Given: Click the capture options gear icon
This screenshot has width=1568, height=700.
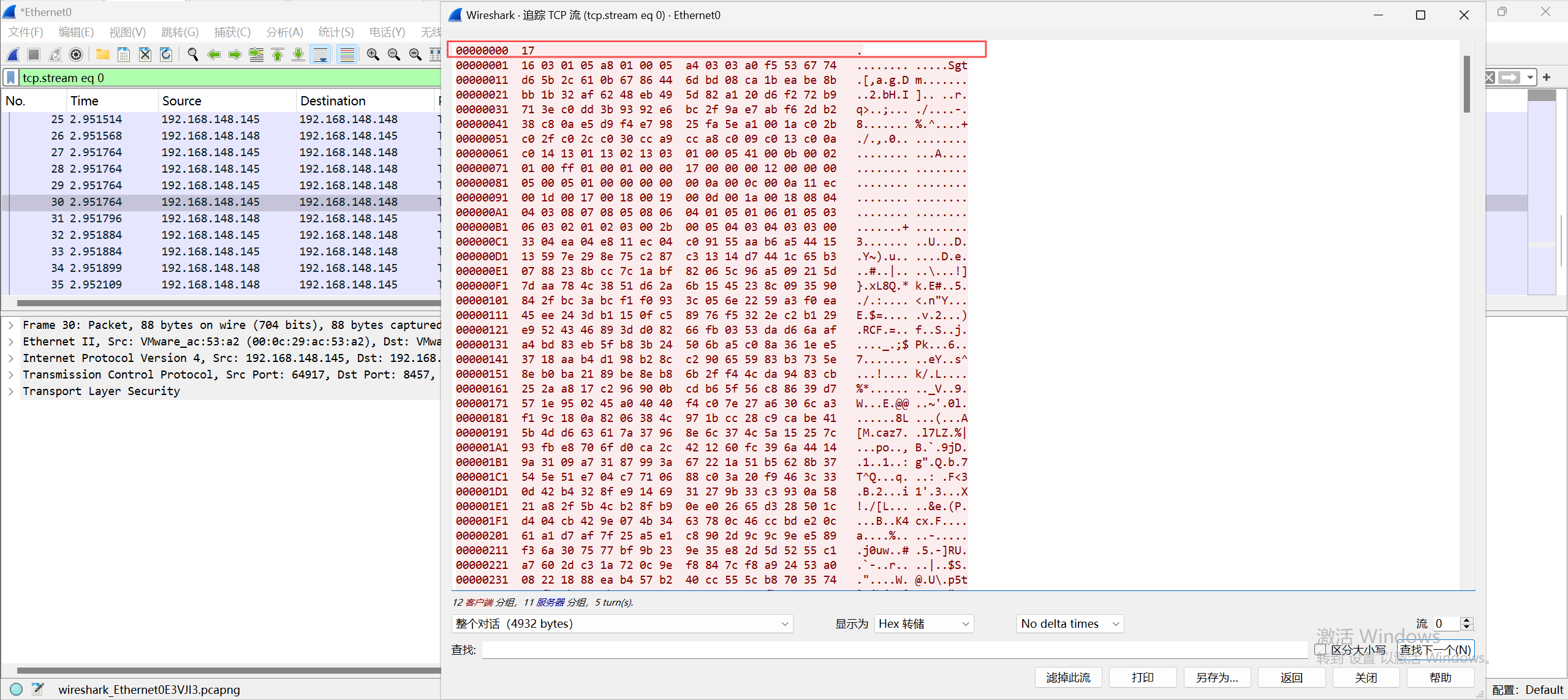Looking at the screenshot, I should 76,55.
